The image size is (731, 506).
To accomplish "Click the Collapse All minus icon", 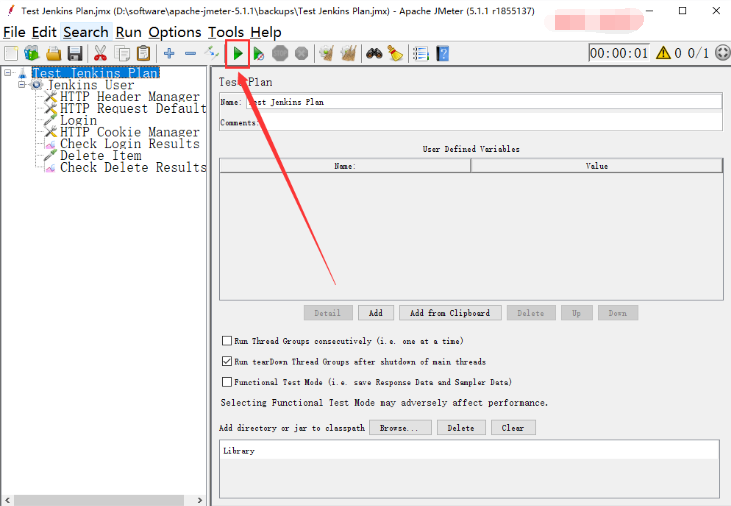I will [x=190, y=54].
